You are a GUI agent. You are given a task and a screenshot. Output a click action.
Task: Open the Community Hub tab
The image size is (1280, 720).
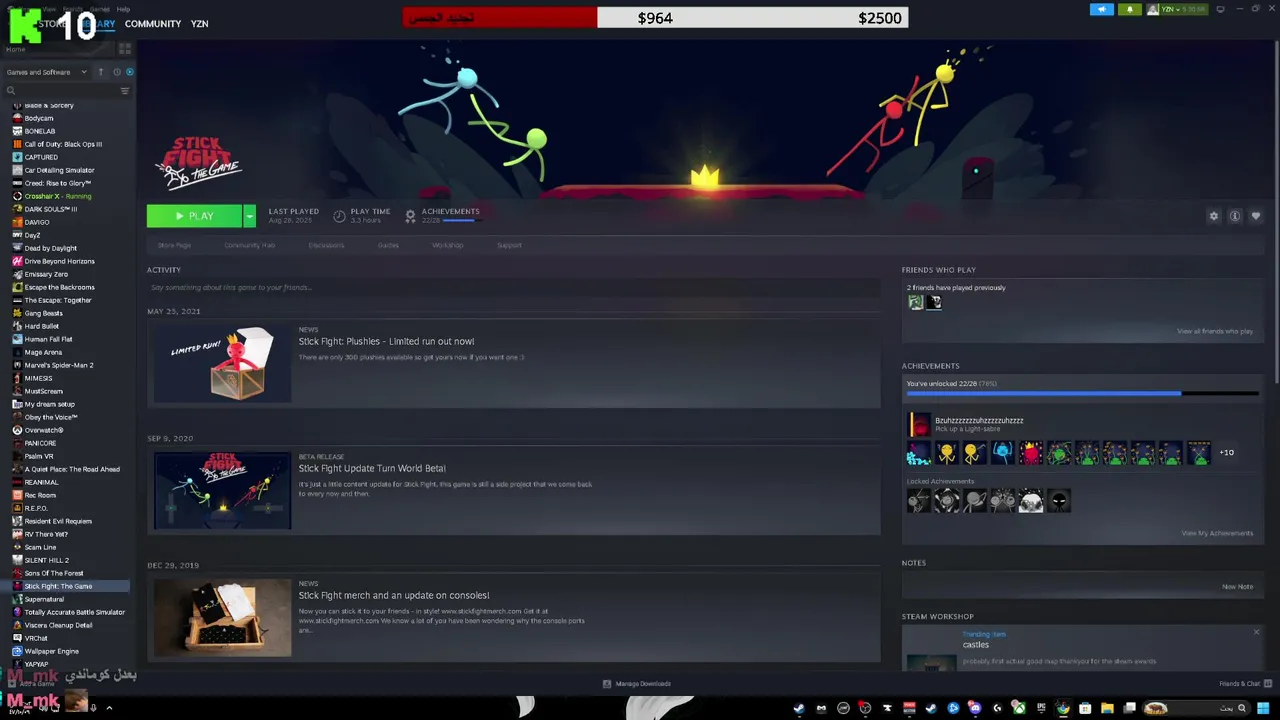[250, 245]
